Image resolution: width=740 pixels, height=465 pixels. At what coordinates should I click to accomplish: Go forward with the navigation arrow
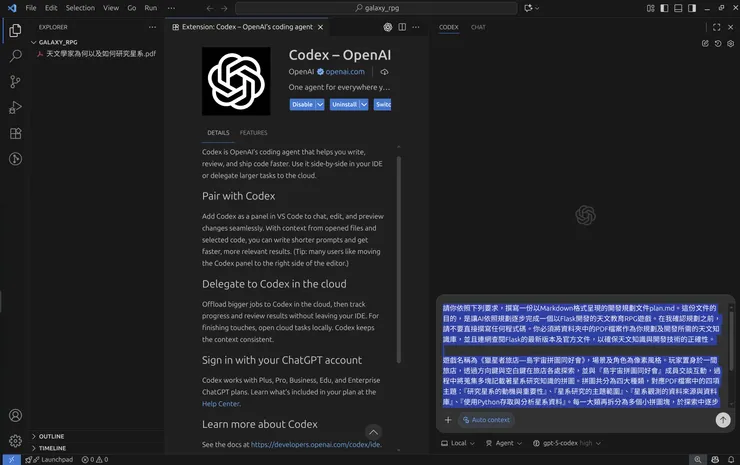point(224,8)
